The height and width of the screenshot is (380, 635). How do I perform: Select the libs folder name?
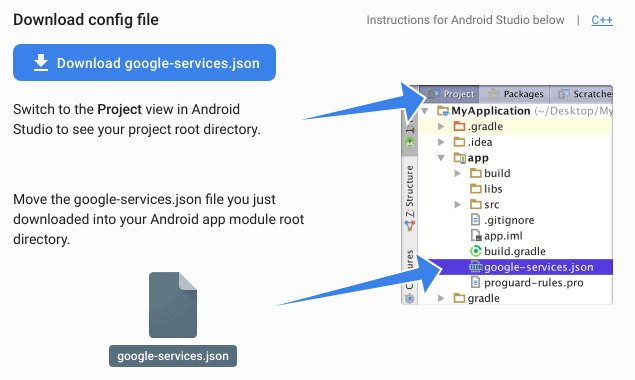(x=493, y=189)
